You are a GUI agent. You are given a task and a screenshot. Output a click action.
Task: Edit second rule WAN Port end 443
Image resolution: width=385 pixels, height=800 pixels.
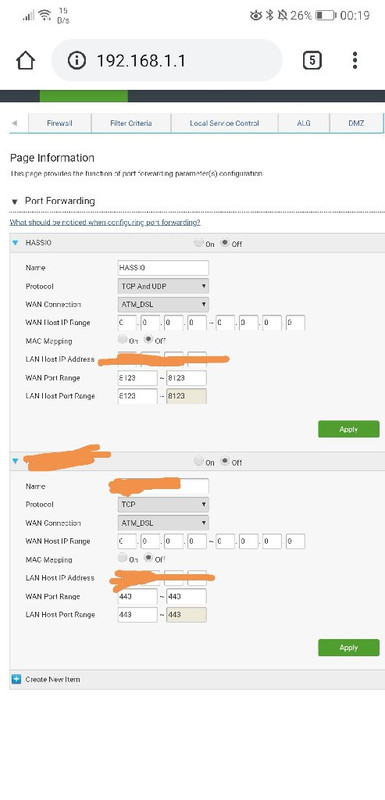click(x=187, y=596)
